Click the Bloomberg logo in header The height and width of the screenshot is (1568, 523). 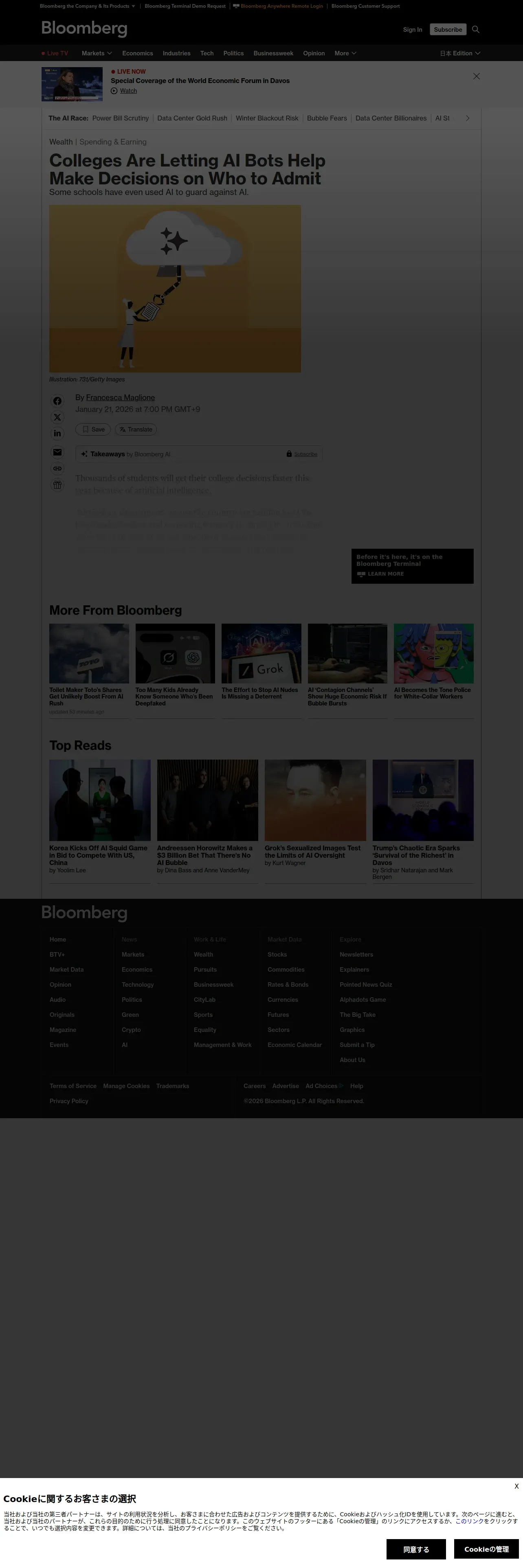click(x=84, y=28)
